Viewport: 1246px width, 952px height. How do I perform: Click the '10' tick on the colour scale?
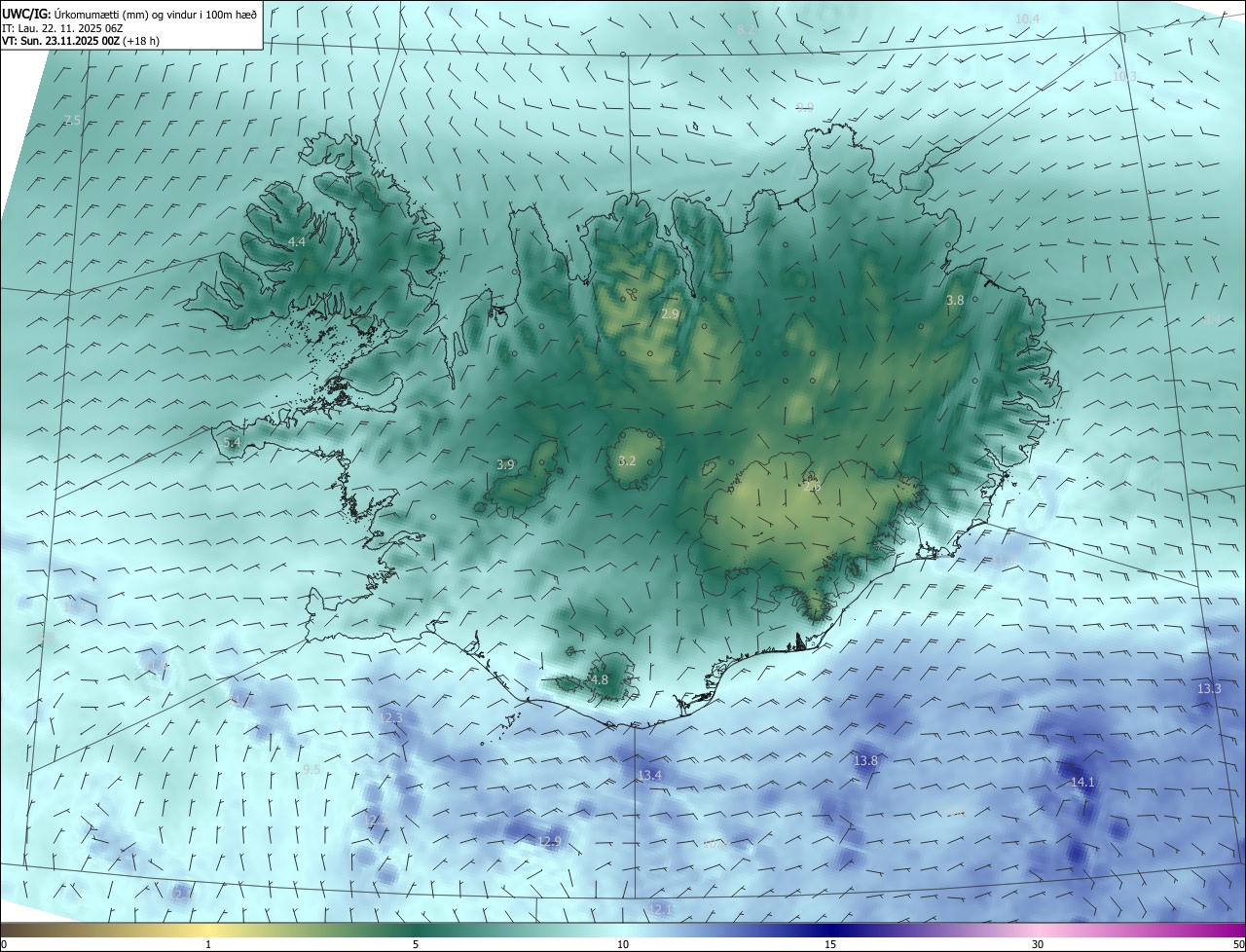[x=623, y=945]
